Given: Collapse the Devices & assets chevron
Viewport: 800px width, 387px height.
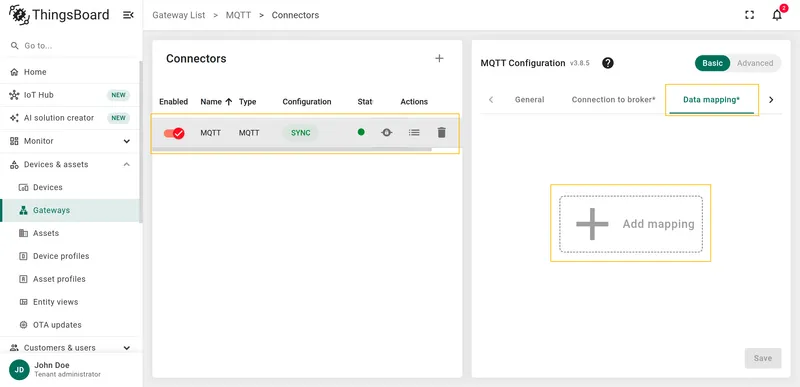Looking at the screenshot, I should [x=127, y=164].
